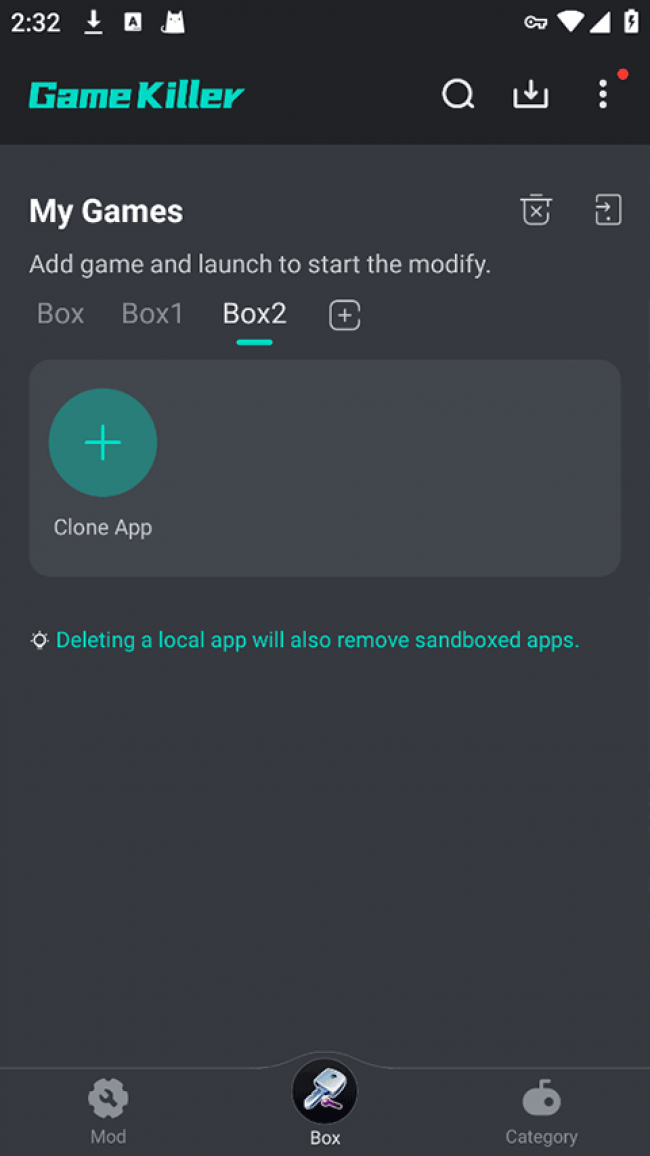Open the Mod section wrench icon

coord(108,1099)
